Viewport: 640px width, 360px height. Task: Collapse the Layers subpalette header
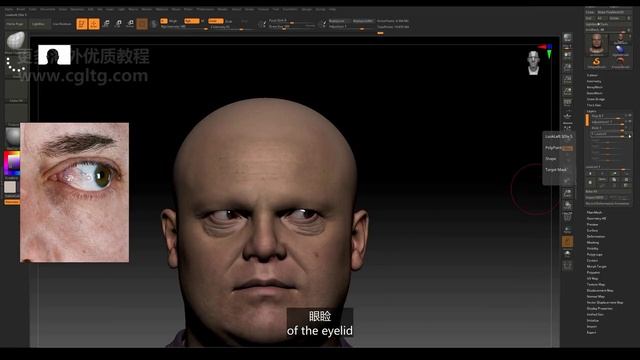[x=591, y=111]
